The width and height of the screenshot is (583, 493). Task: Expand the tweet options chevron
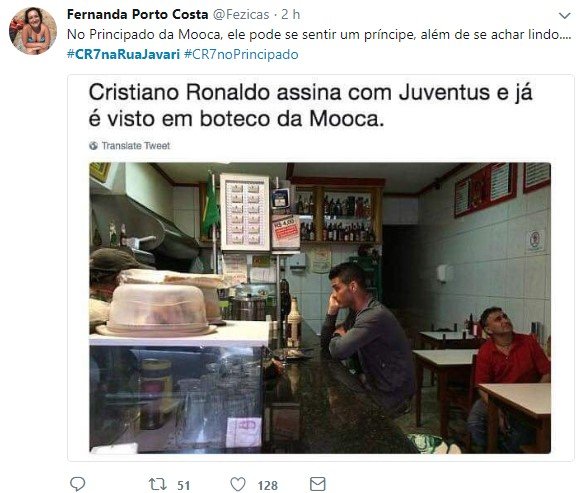click(565, 16)
